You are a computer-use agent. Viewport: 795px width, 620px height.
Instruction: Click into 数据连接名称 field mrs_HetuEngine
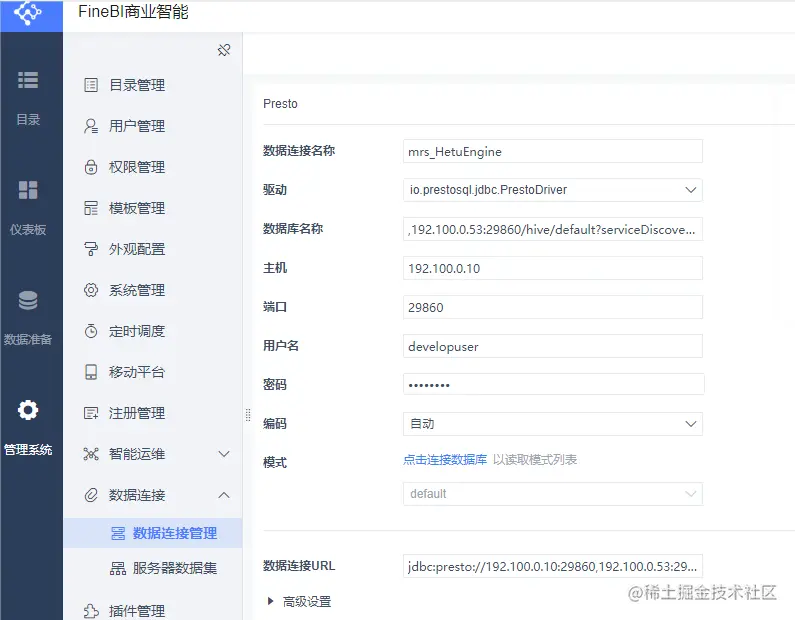point(553,151)
